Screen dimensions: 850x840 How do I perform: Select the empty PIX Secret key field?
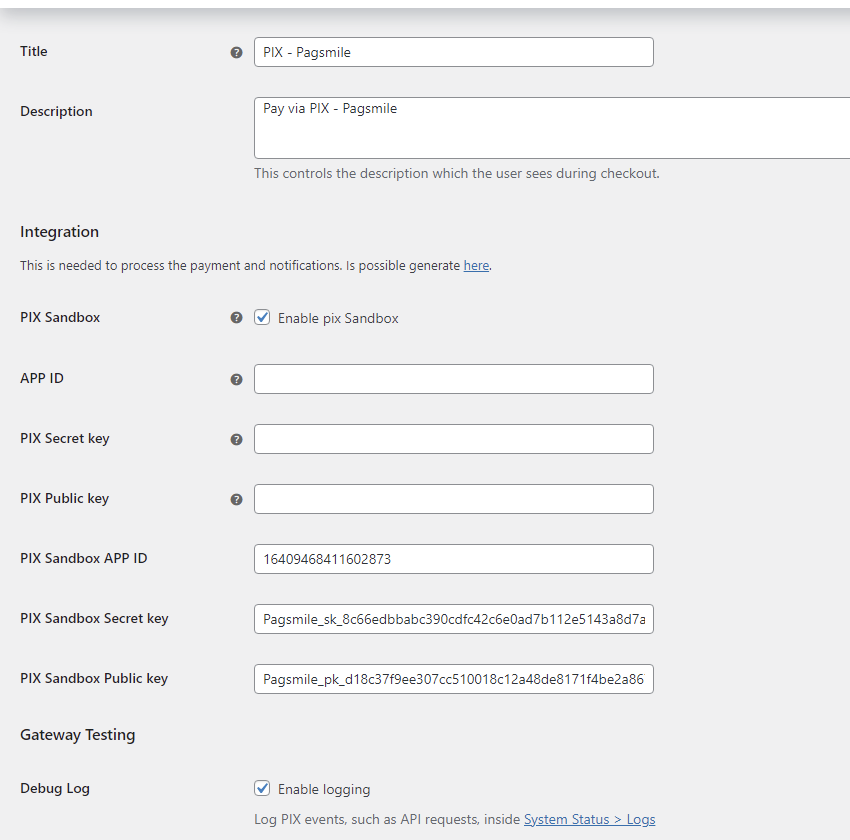pyautogui.click(x=453, y=439)
